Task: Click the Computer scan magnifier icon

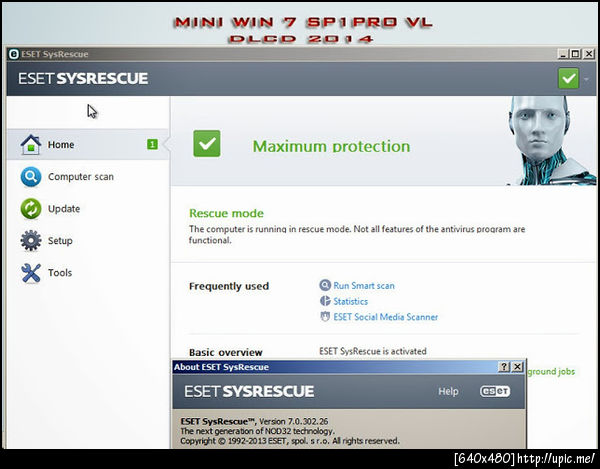Action: point(31,177)
